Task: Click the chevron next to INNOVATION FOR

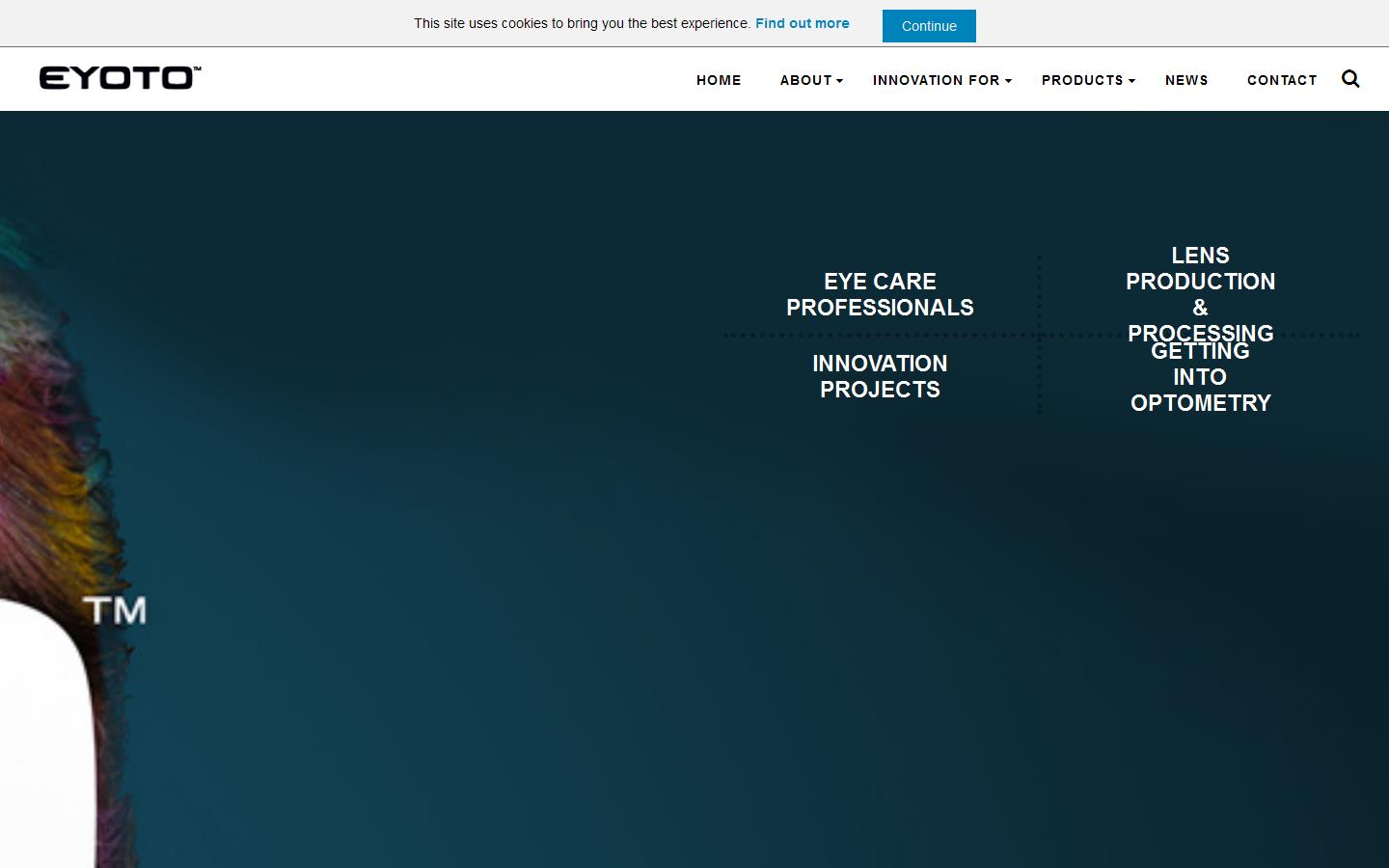Action: tap(1009, 81)
